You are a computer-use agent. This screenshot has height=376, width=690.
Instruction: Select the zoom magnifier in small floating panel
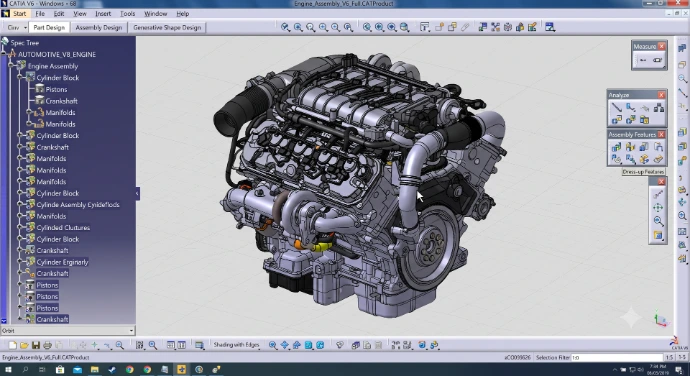coord(658,221)
